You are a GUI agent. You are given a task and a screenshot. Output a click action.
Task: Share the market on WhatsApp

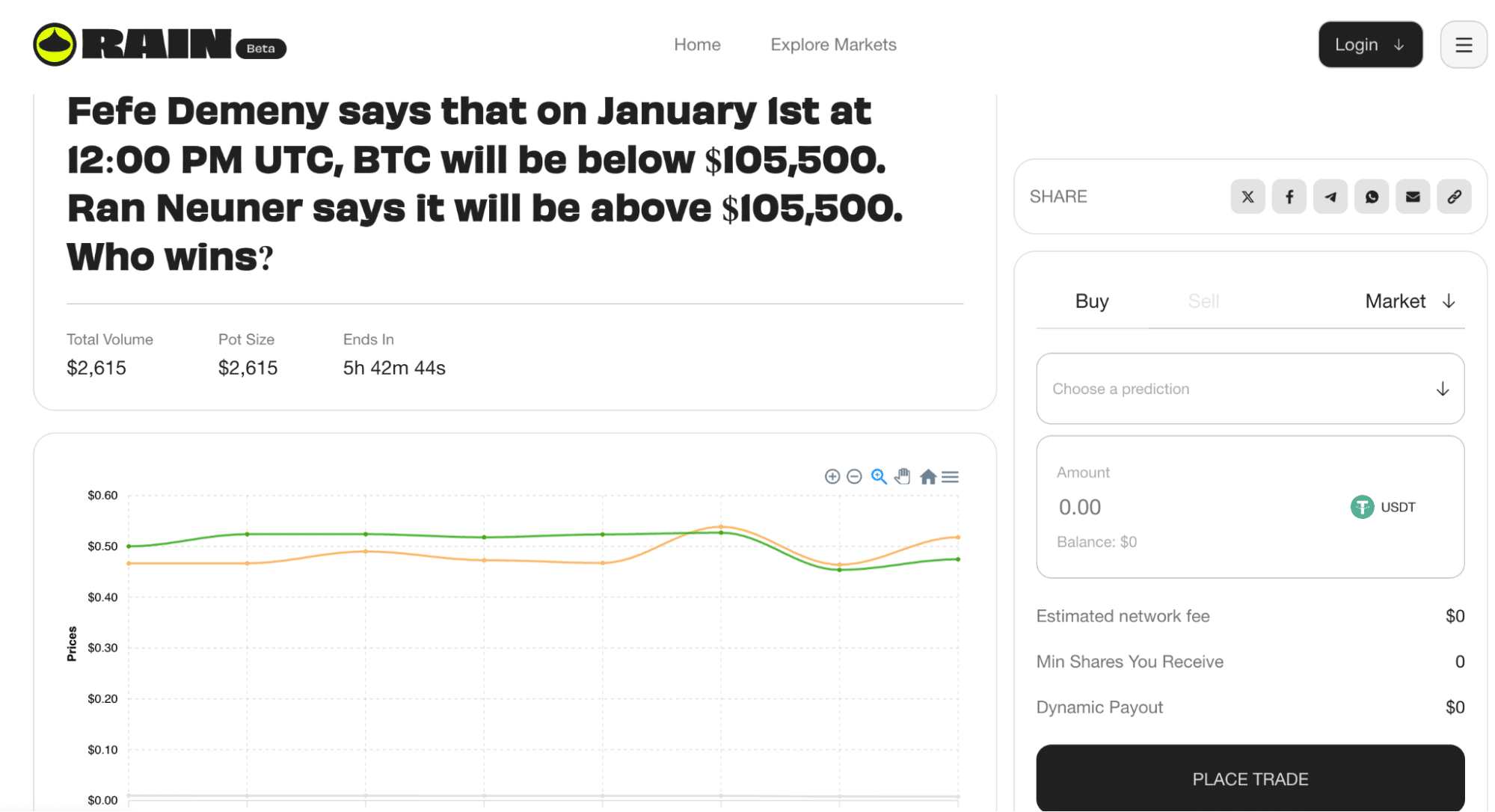[1372, 196]
